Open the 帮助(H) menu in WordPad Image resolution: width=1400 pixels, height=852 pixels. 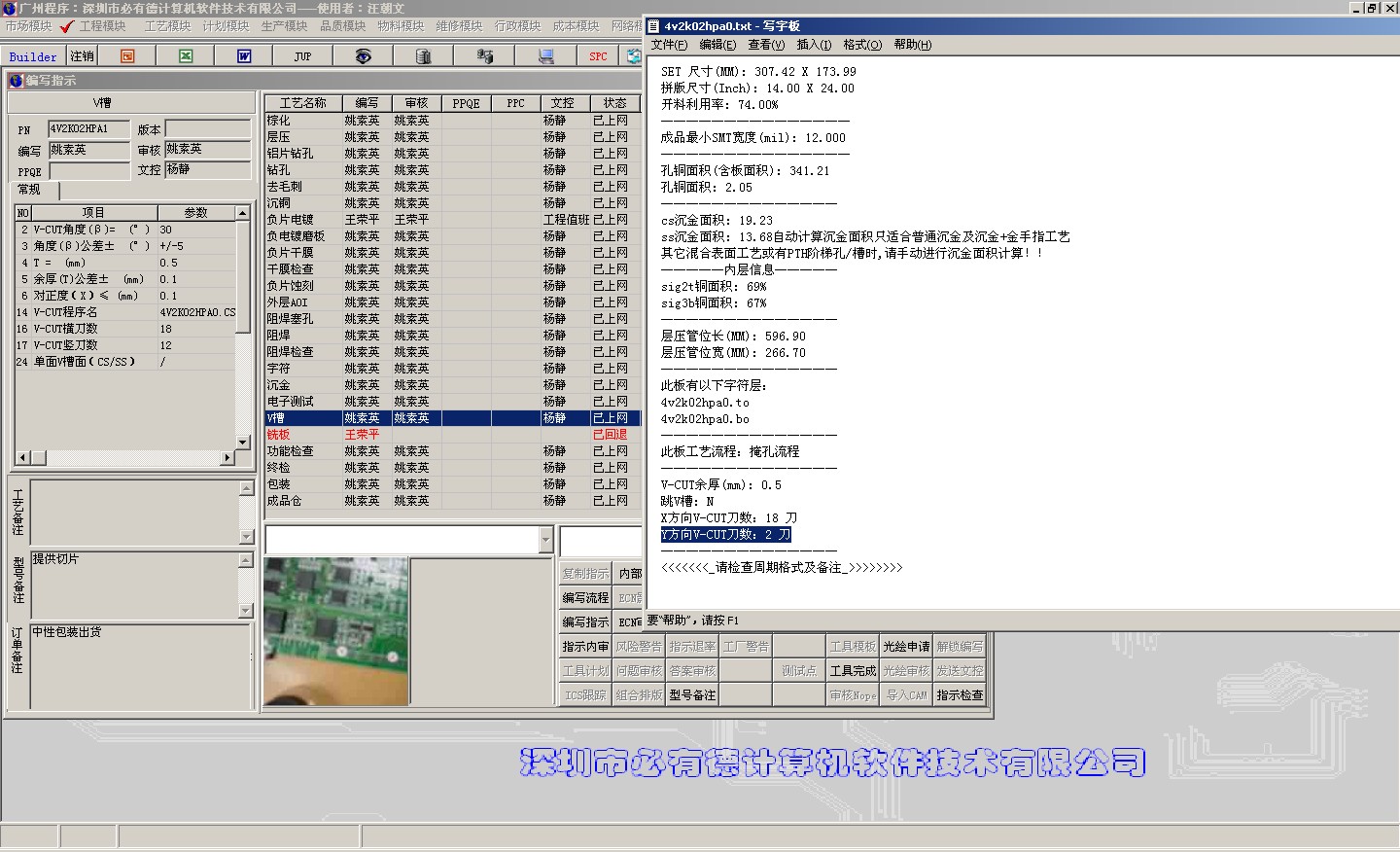[x=912, y=45]
